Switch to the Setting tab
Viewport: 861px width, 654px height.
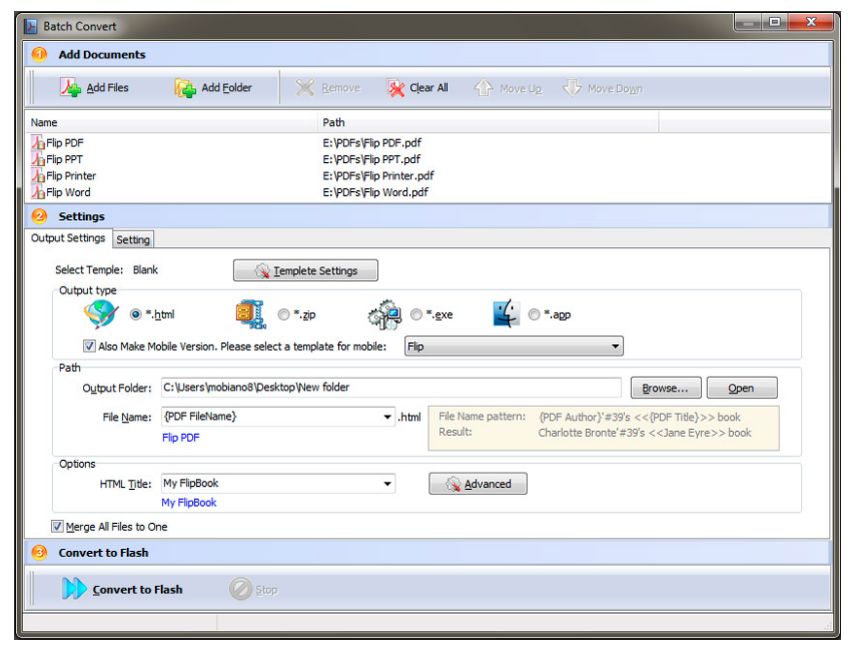133,239
